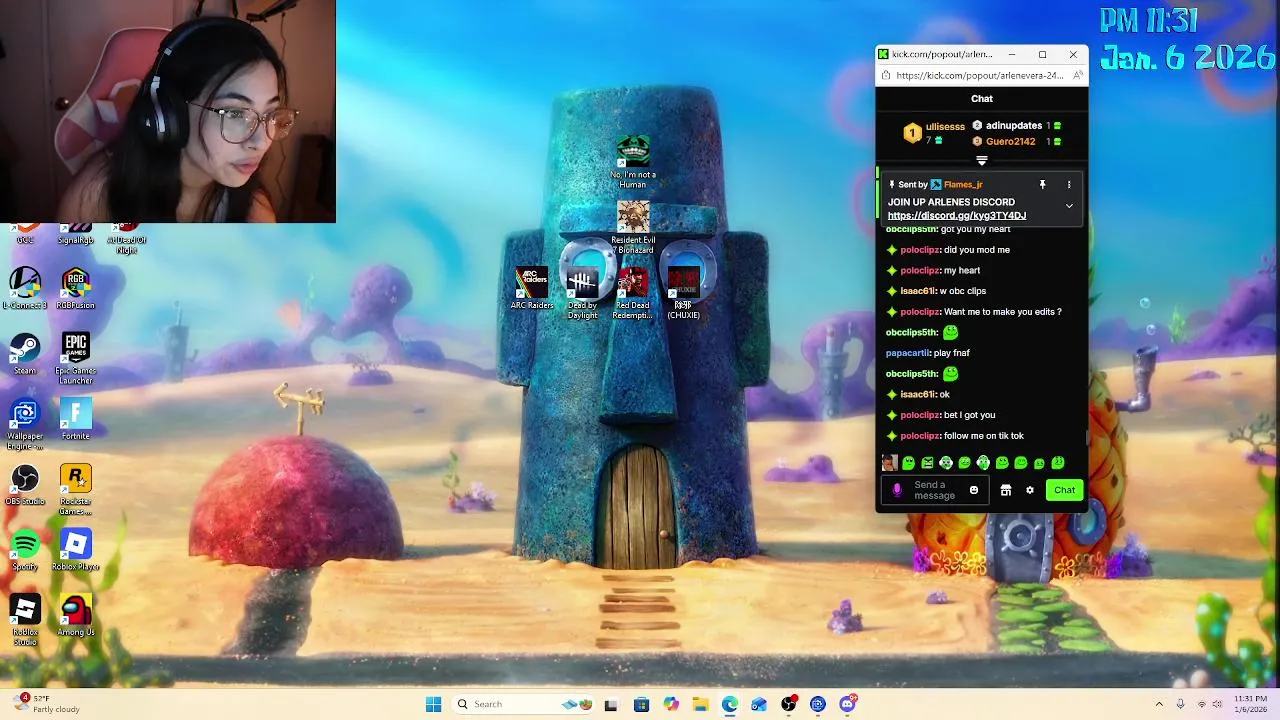Open the chat settings gear icon
This screenshot has width=1280, height=720.
click(x=1030, y=490)
